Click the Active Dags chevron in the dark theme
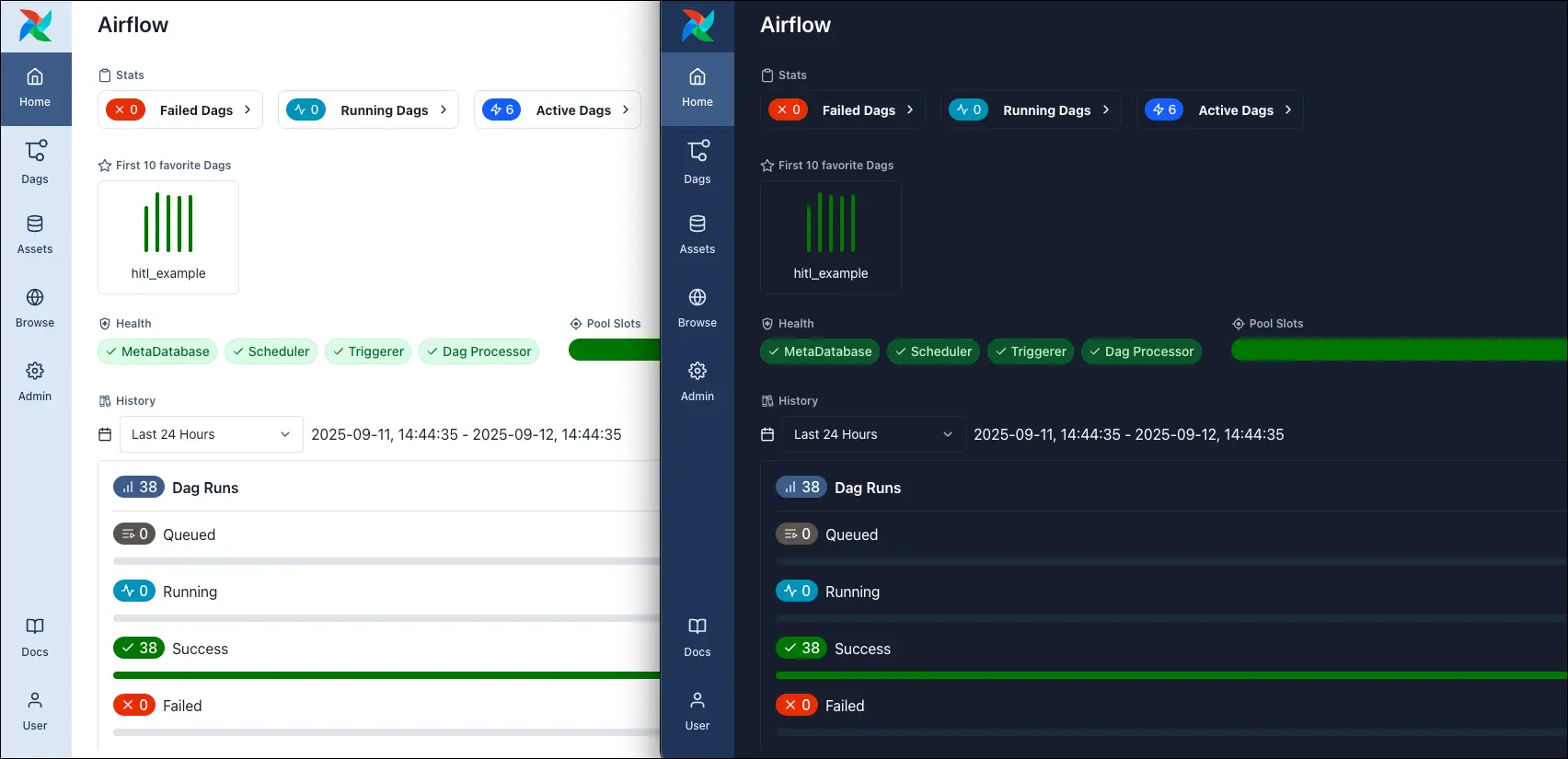The width and height of the screenshot is (1568, 759). click(x=1288, y=109)
